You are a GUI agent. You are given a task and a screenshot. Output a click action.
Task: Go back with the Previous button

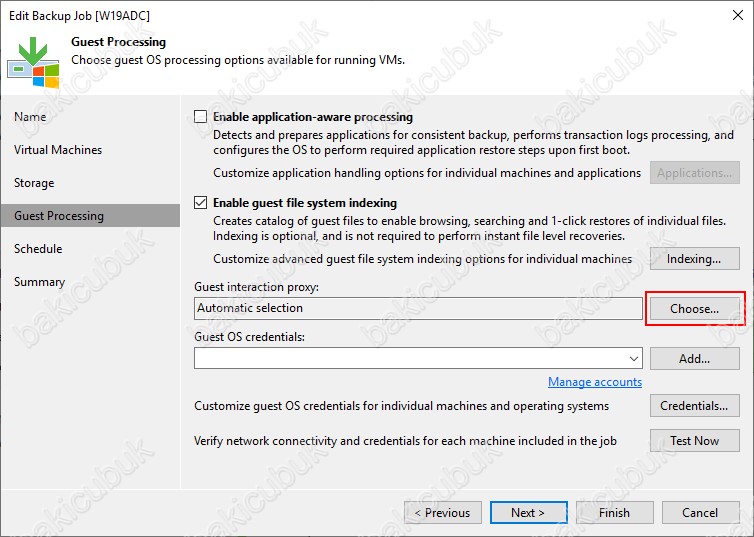point(443,513)
